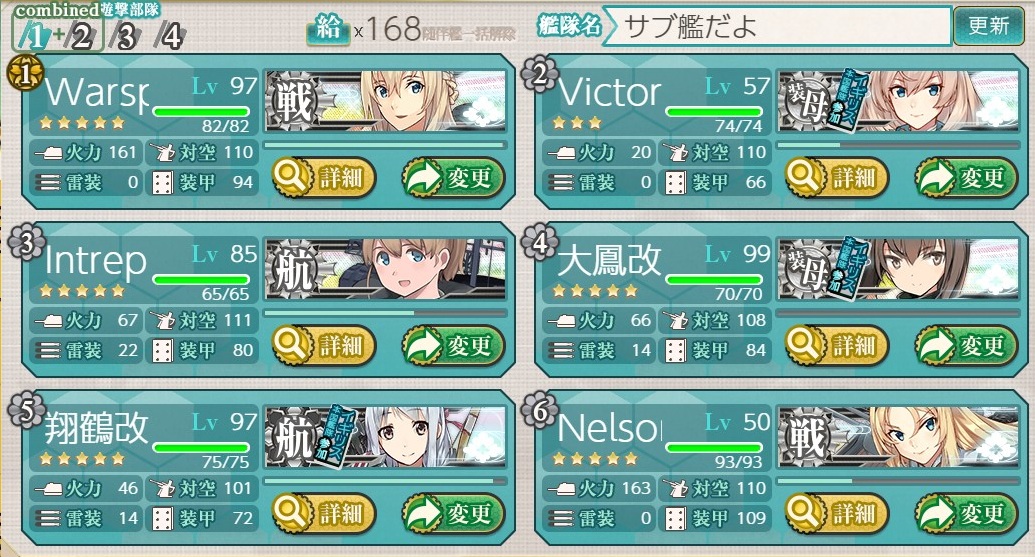
Task: Open 詳細 details for Taihou Kai
Action: (x=836, y=344)
